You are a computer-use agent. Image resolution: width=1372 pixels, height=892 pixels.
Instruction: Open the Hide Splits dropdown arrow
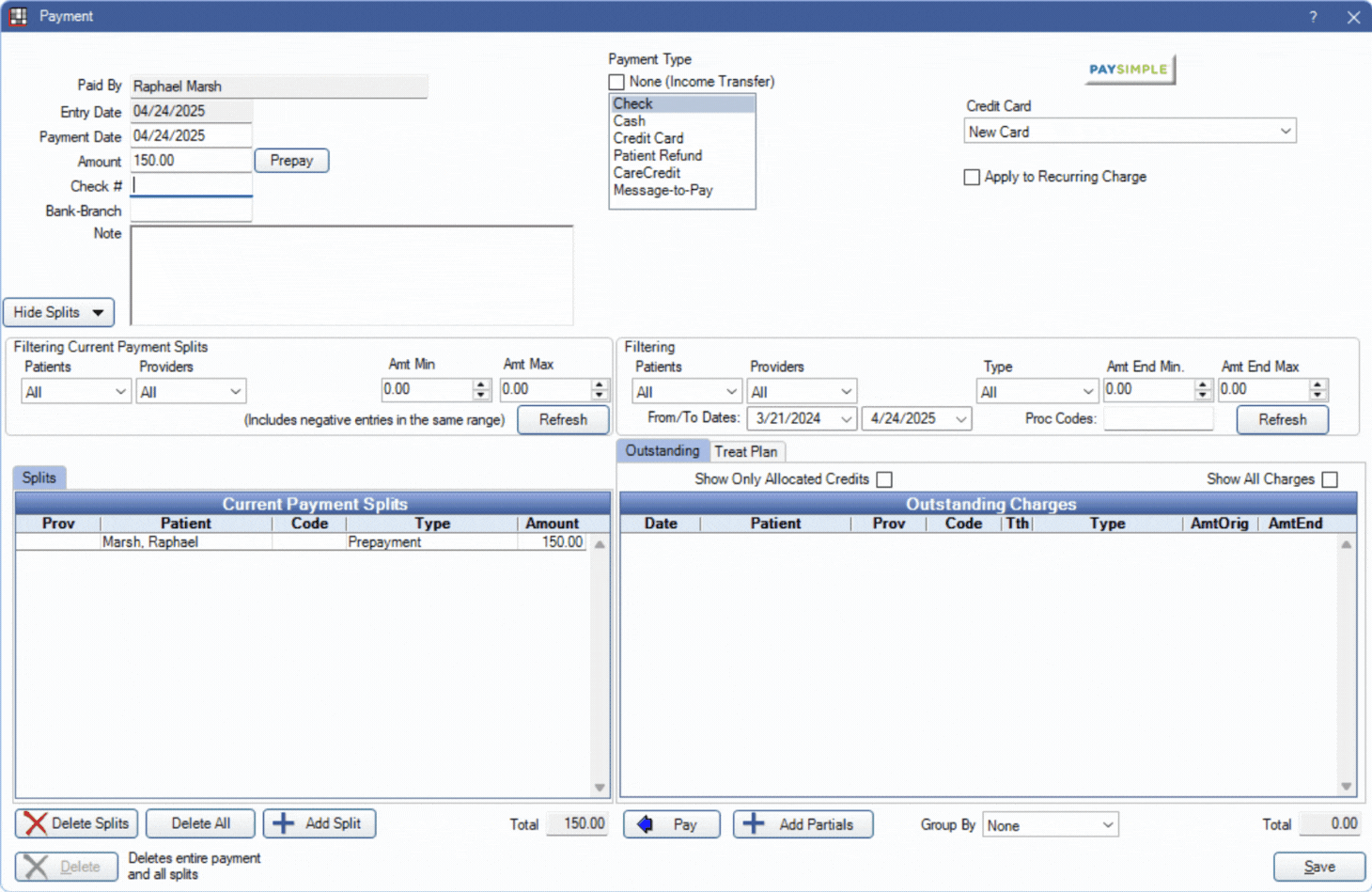pos(98,313)
